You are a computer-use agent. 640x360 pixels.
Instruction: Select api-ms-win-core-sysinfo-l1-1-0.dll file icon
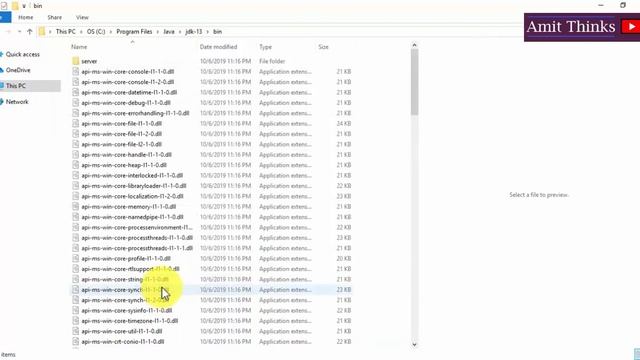[x=76, y=310]
